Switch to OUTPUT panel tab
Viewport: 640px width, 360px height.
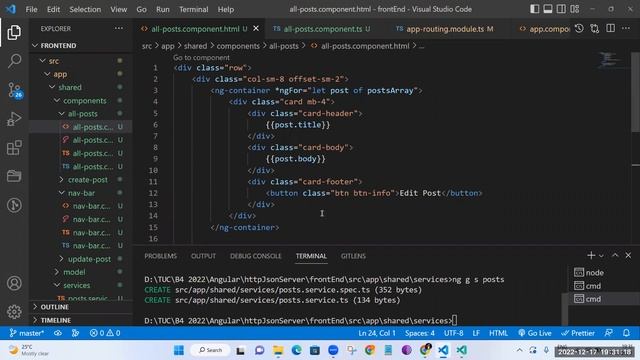click(x=203, y=256)
